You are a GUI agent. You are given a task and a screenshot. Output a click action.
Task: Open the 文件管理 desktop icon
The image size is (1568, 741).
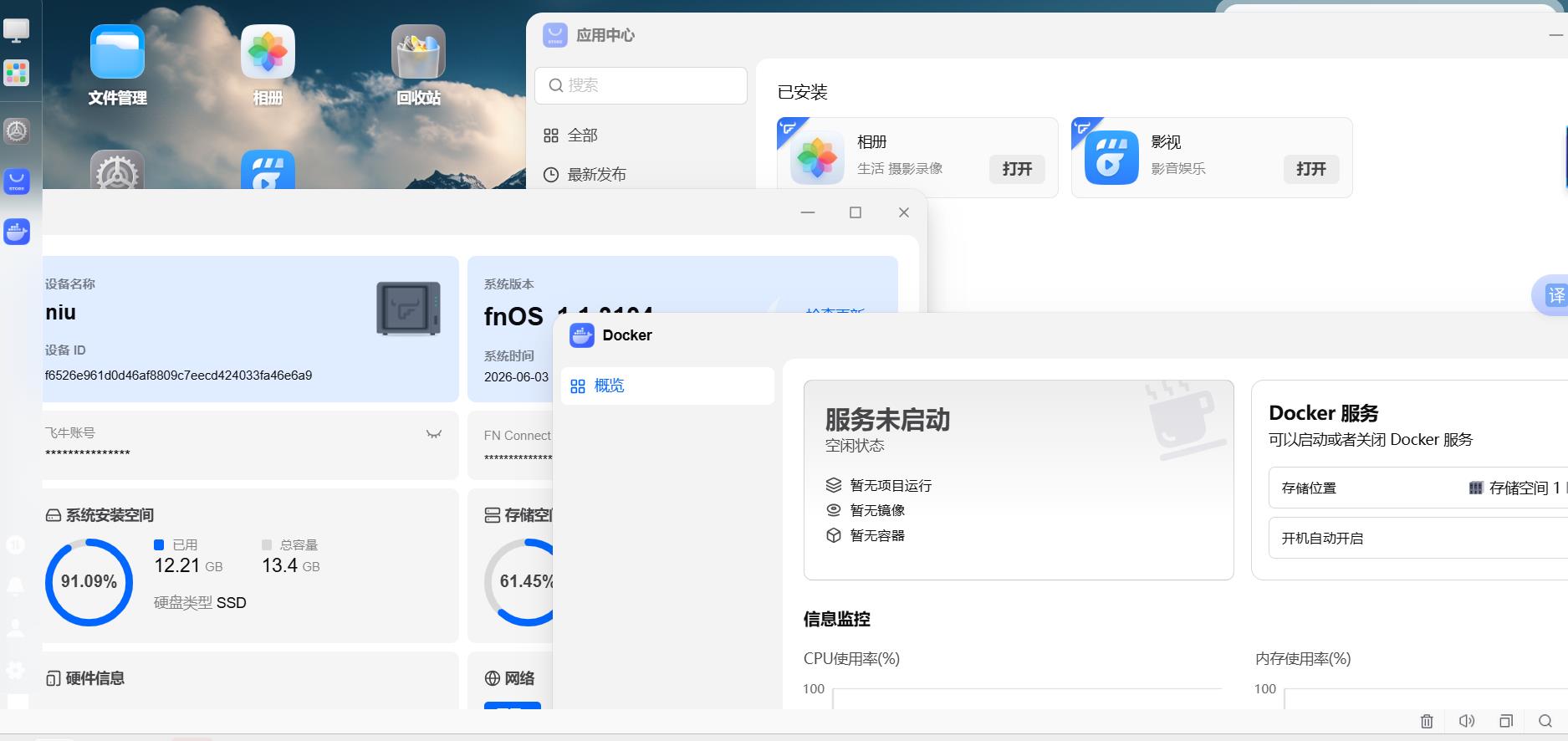117,52
